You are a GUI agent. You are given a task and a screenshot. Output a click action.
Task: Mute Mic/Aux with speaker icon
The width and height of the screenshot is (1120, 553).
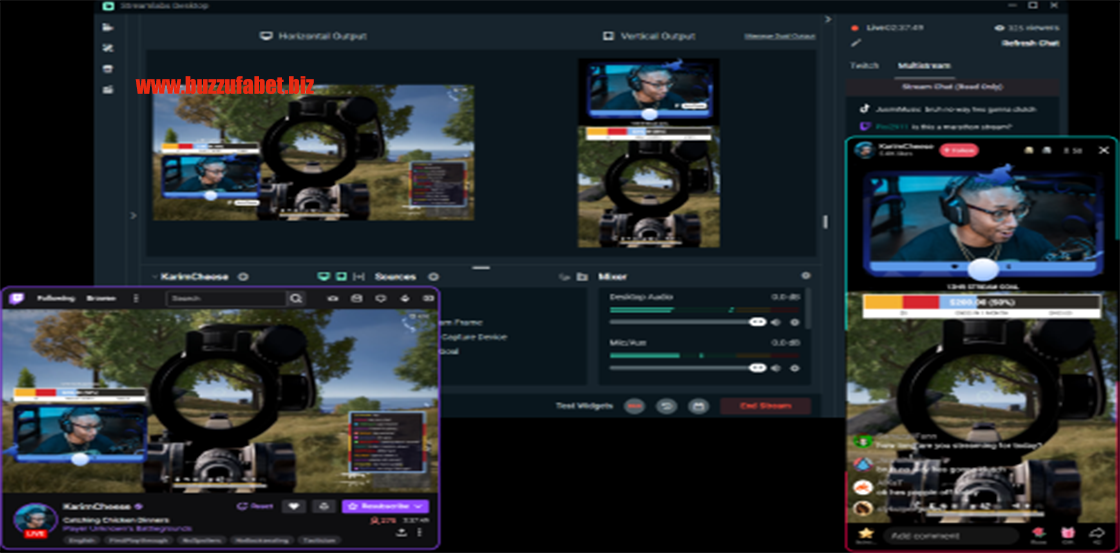pos(776,368)
